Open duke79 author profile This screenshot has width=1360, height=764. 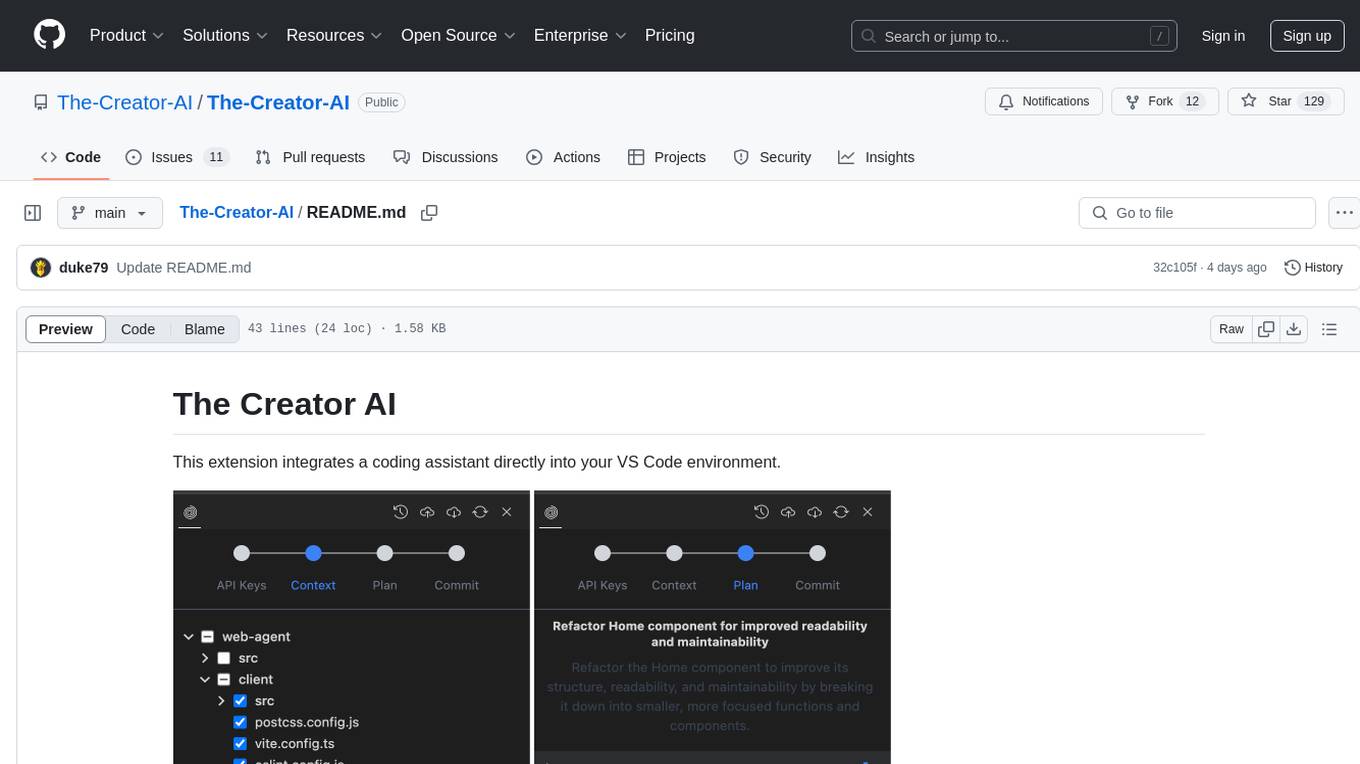pyautogui.click(x=83, y=267)
